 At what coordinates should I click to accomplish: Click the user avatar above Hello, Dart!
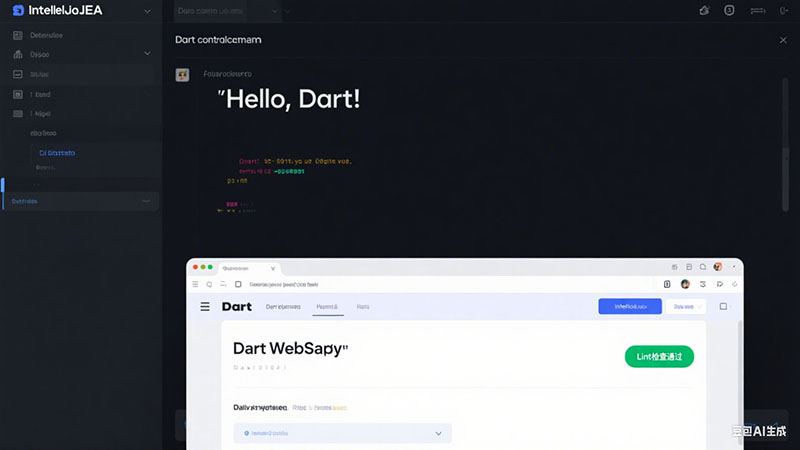tap(182, 75)
